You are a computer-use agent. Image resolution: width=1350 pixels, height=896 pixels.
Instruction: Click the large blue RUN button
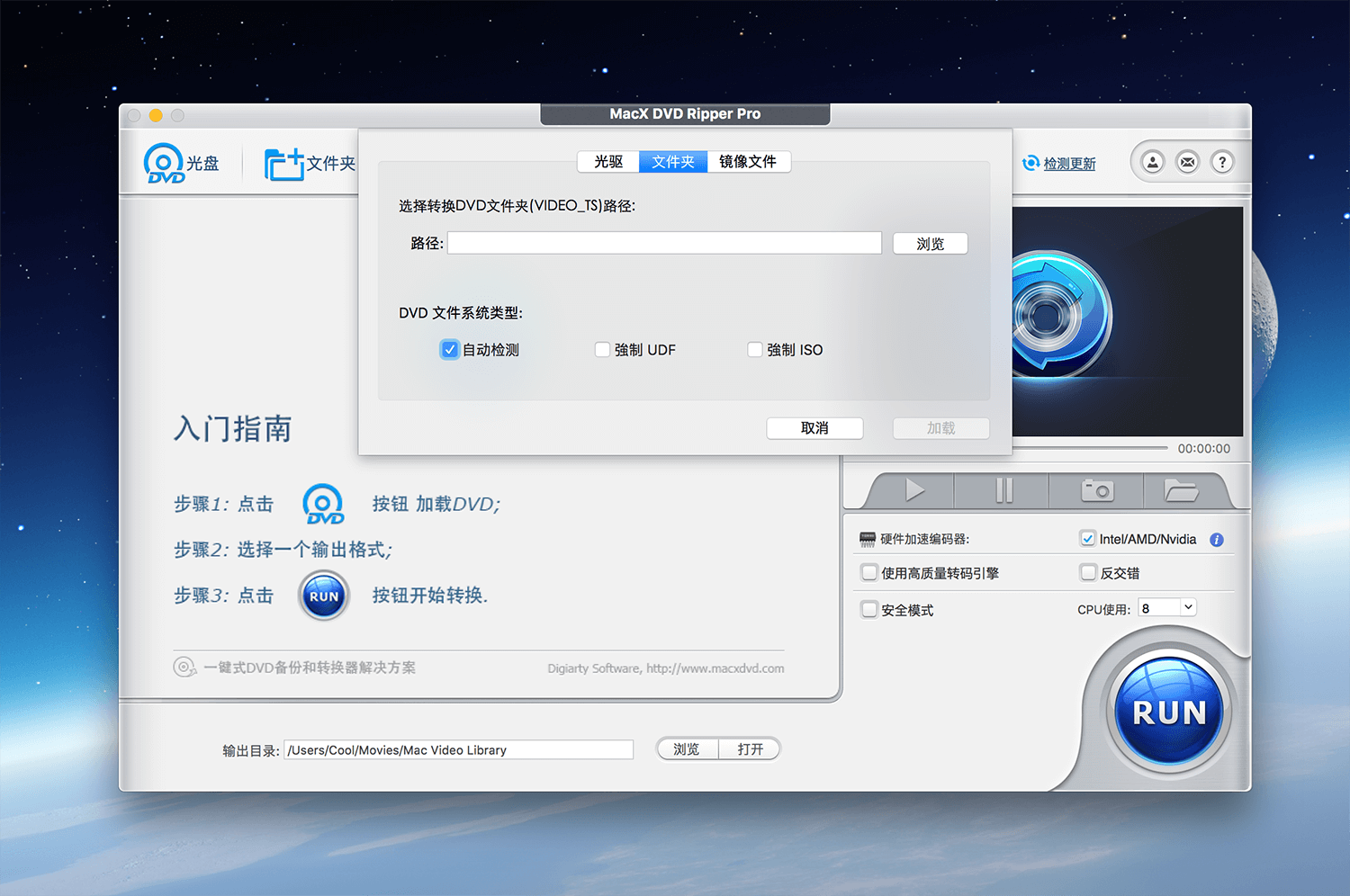[x=1169, y=712]
